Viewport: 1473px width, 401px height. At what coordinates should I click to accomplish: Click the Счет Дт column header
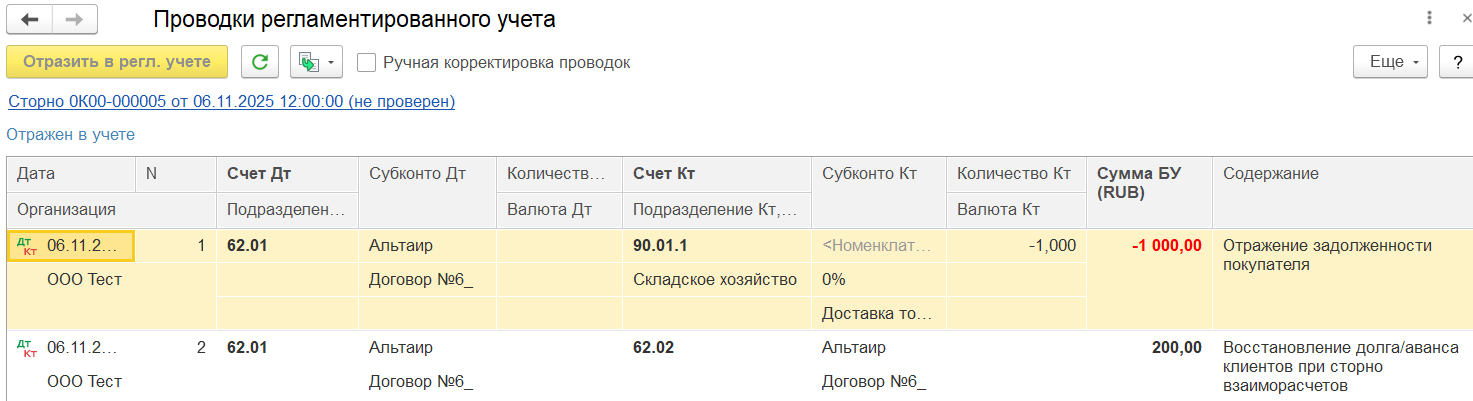pos(258,173)
